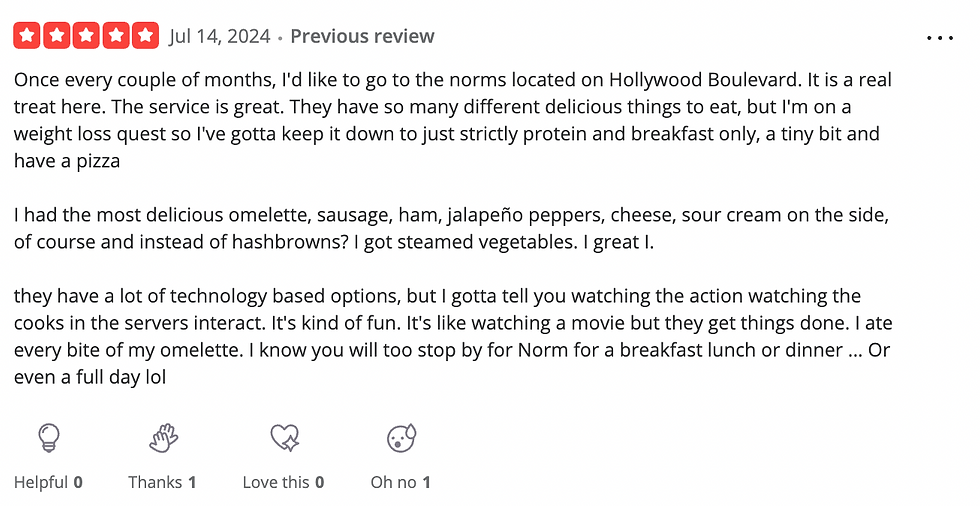The height and width of the screenshot is (506, 980).
Task: Click the Thanks reaction count 1
Action: [192, 482]
